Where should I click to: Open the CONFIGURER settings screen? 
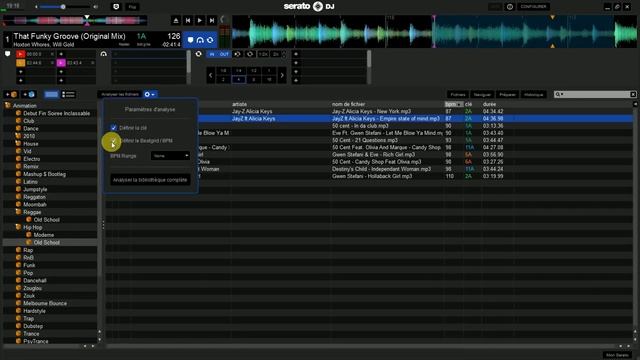click(533, 7)
